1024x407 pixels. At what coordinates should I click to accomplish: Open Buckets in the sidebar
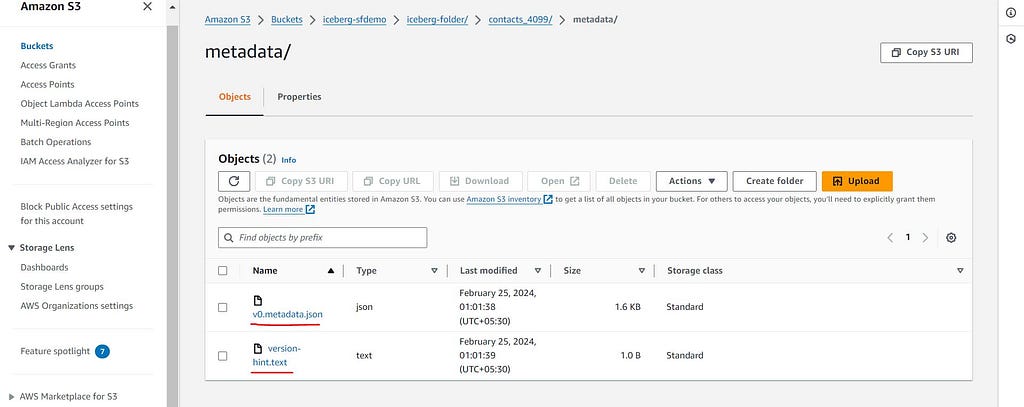point(37,46)
